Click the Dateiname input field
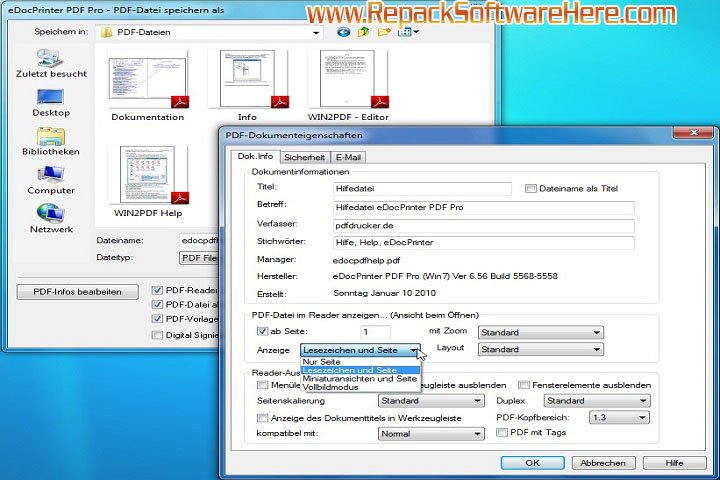Viewport: 720px width, 480px height. [x=199, y=241]
